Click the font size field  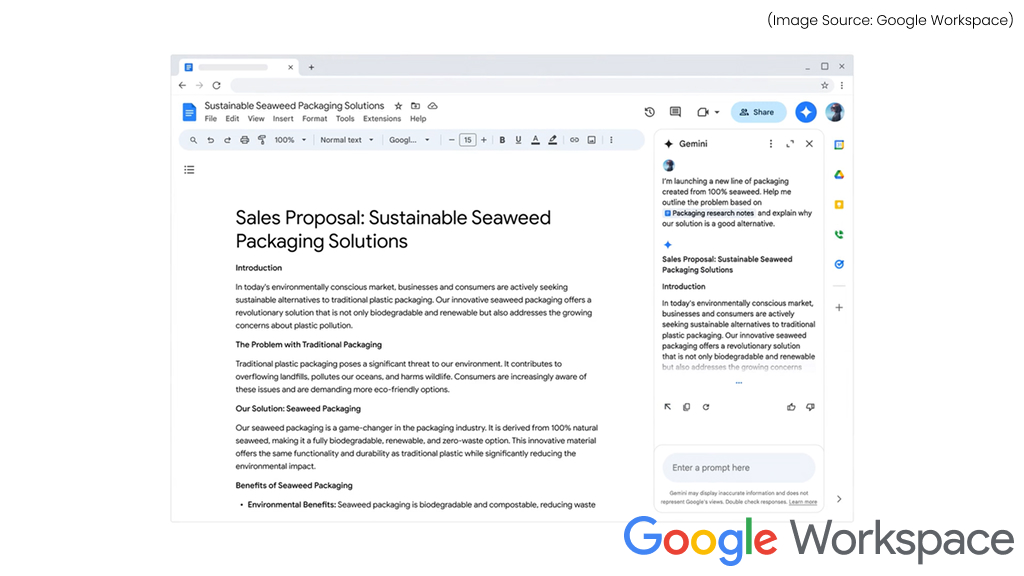click(x=468, y=140)
